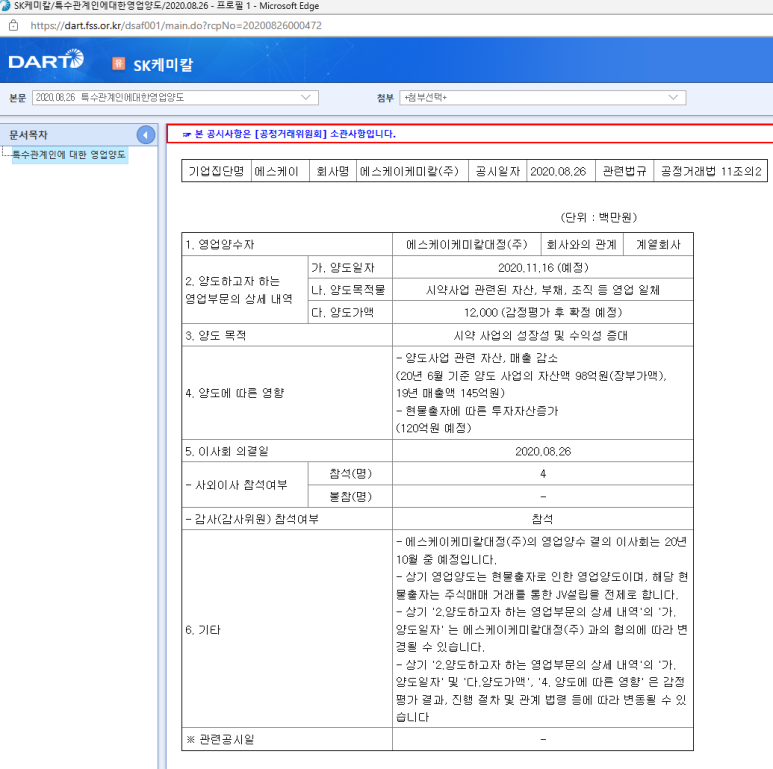Click the 에스케이 group name cell
Image resolution: width=773 pixels, height=769 pixels.
pos(280,171)
